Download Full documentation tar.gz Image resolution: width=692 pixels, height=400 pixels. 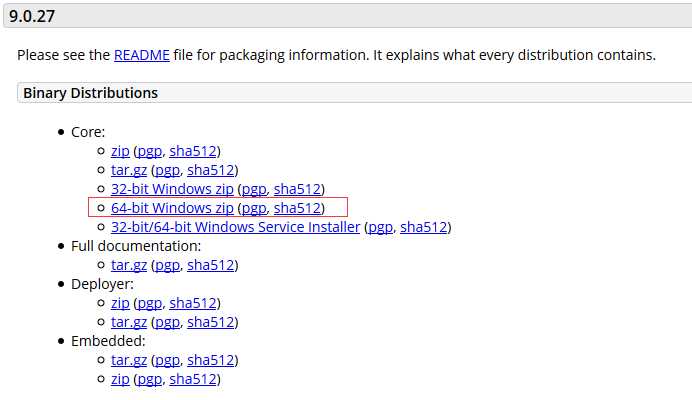(129, 265)
